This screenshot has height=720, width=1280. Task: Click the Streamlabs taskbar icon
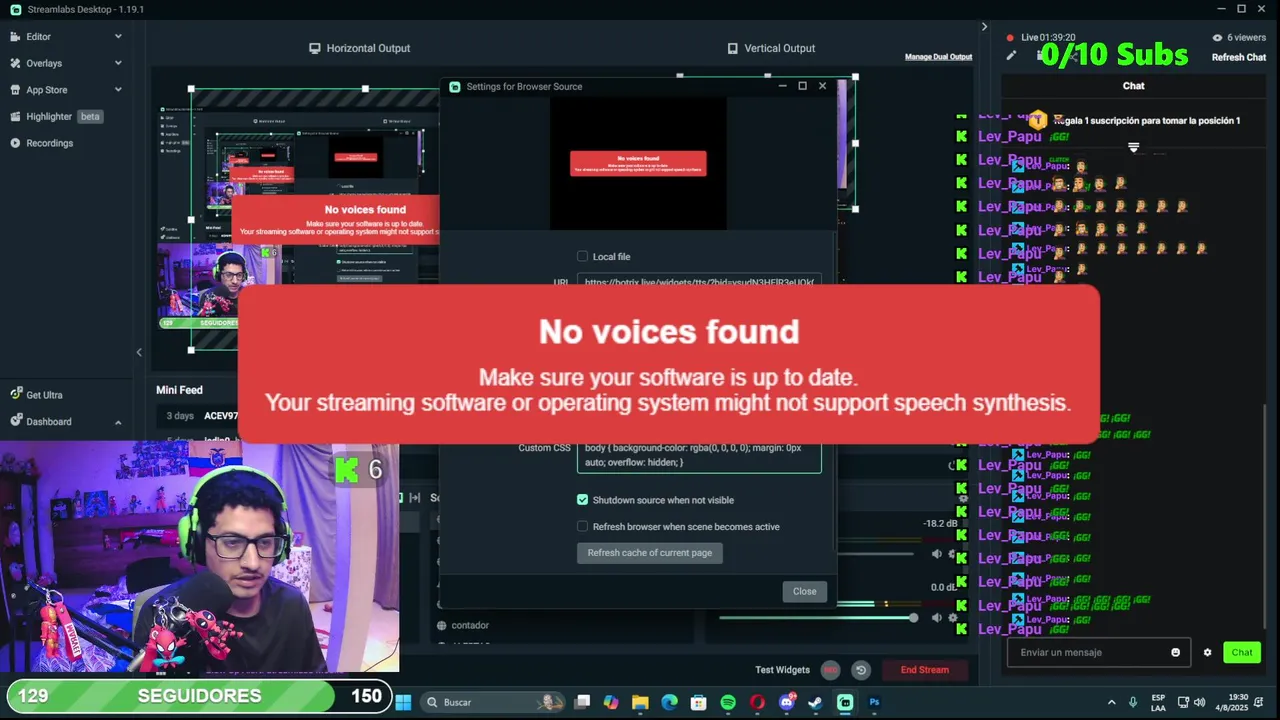coord(845,702)
